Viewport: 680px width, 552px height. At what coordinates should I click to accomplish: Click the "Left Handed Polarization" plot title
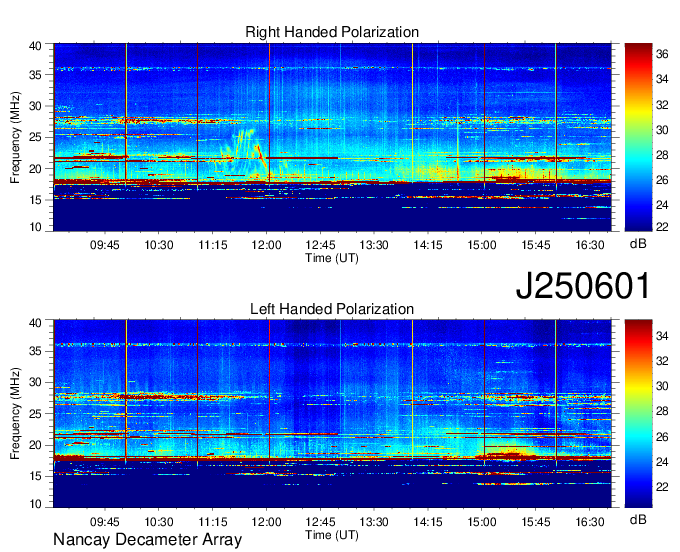[x=332, y=309]
